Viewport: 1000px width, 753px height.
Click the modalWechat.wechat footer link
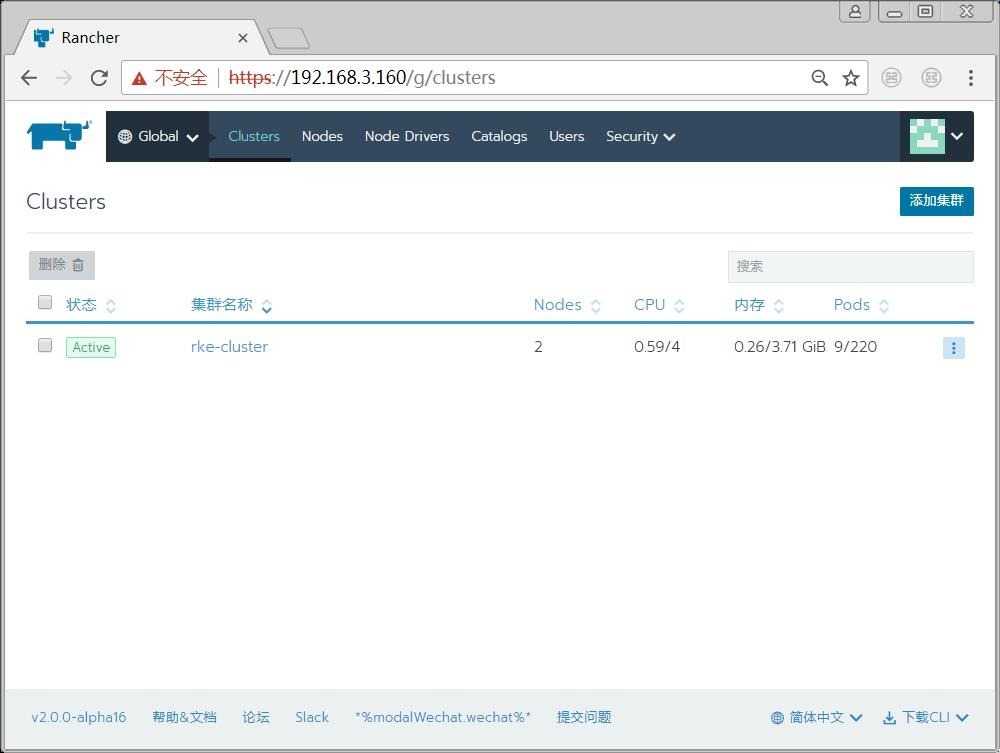[443, 717]
